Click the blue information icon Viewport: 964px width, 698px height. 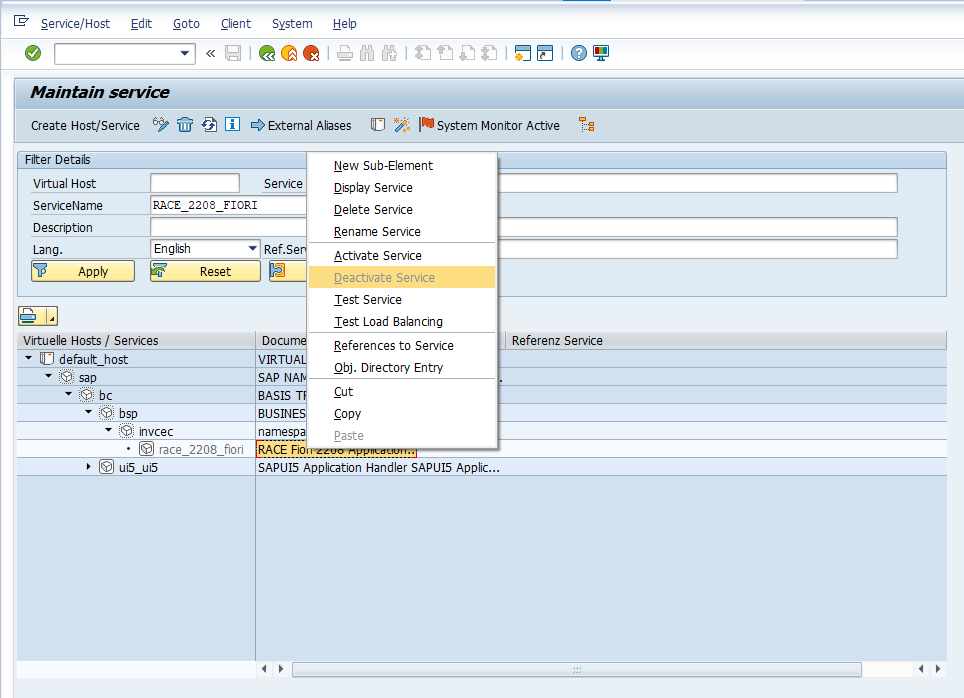[232, 125]
